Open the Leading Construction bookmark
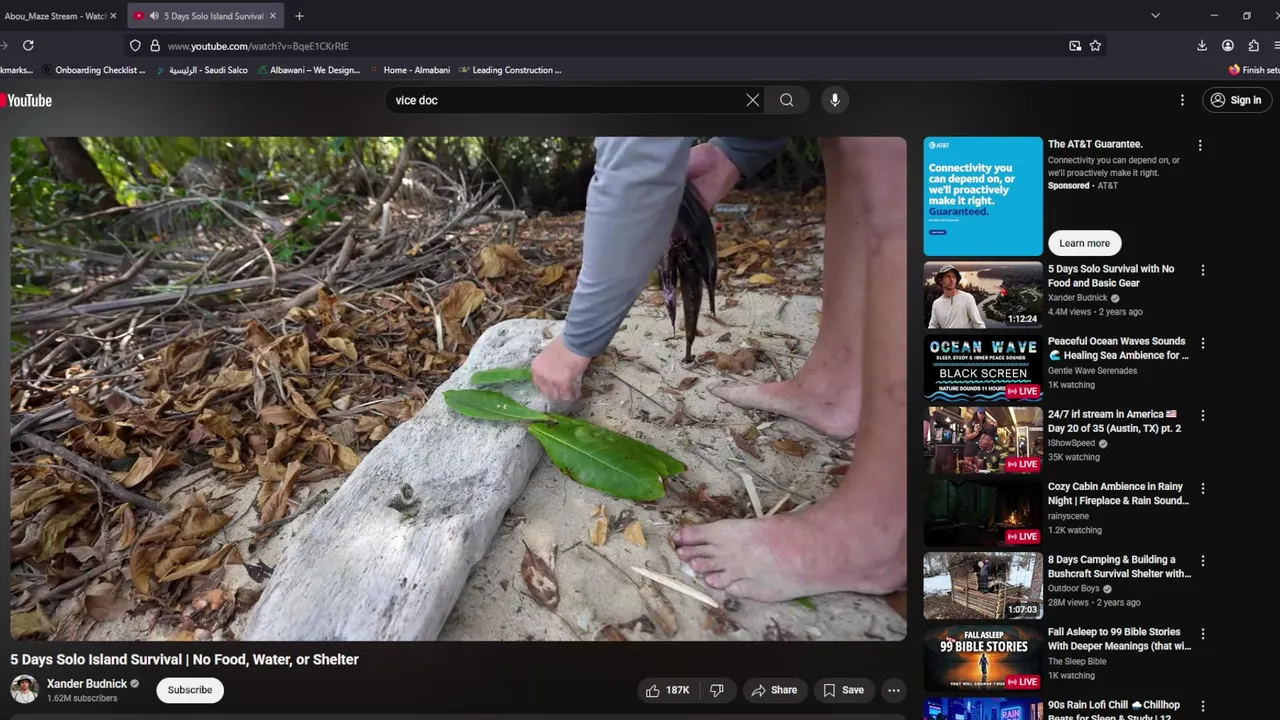This screenshot has width=1280, height=720. point(510,70)
